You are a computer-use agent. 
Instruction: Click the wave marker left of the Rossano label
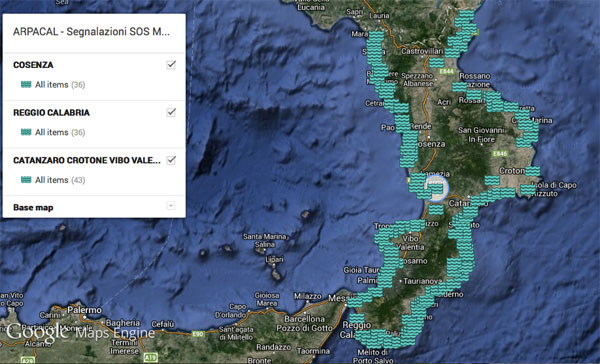[459, 87]
